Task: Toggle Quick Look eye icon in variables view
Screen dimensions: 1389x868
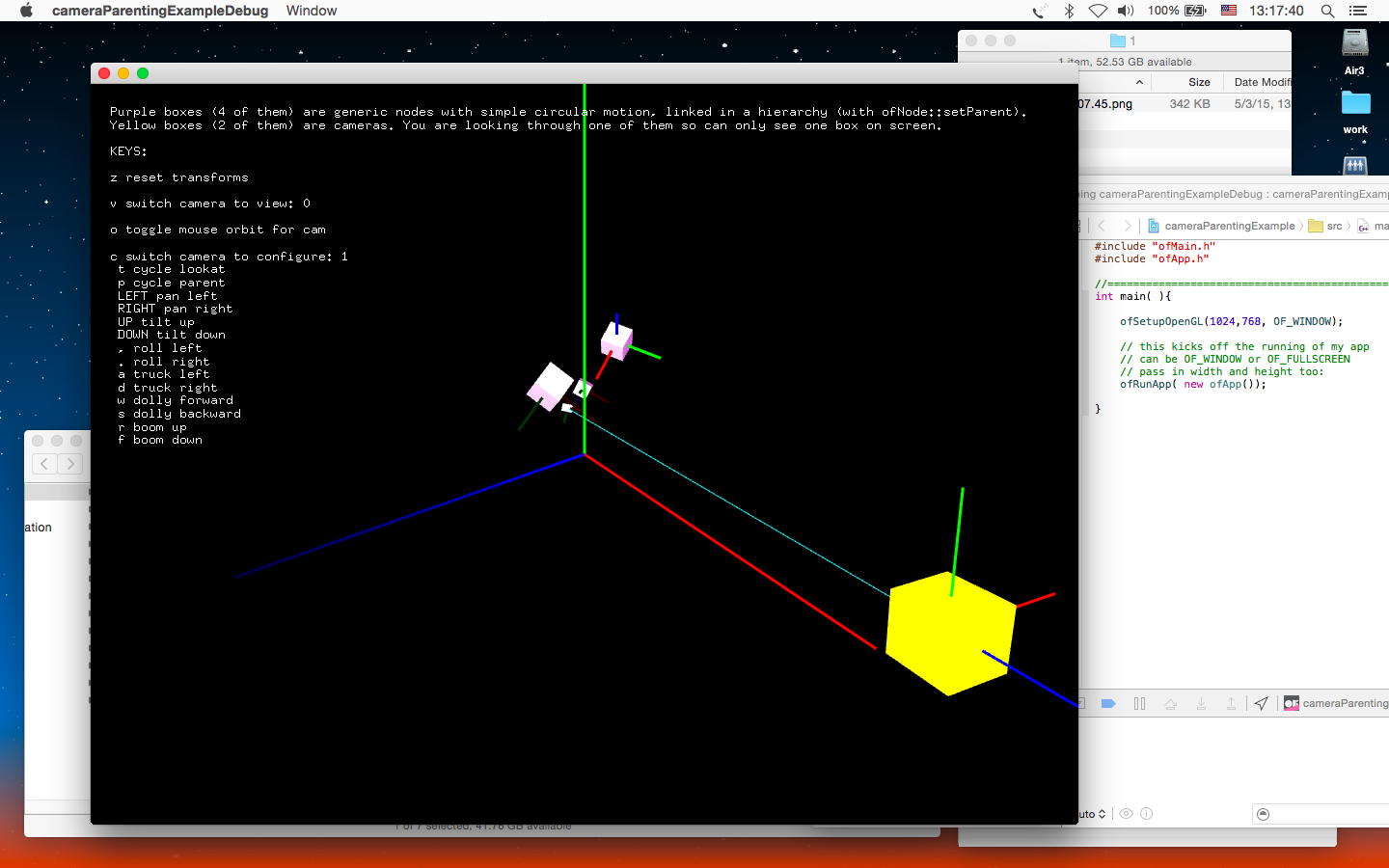Action: pos(1126,814)
